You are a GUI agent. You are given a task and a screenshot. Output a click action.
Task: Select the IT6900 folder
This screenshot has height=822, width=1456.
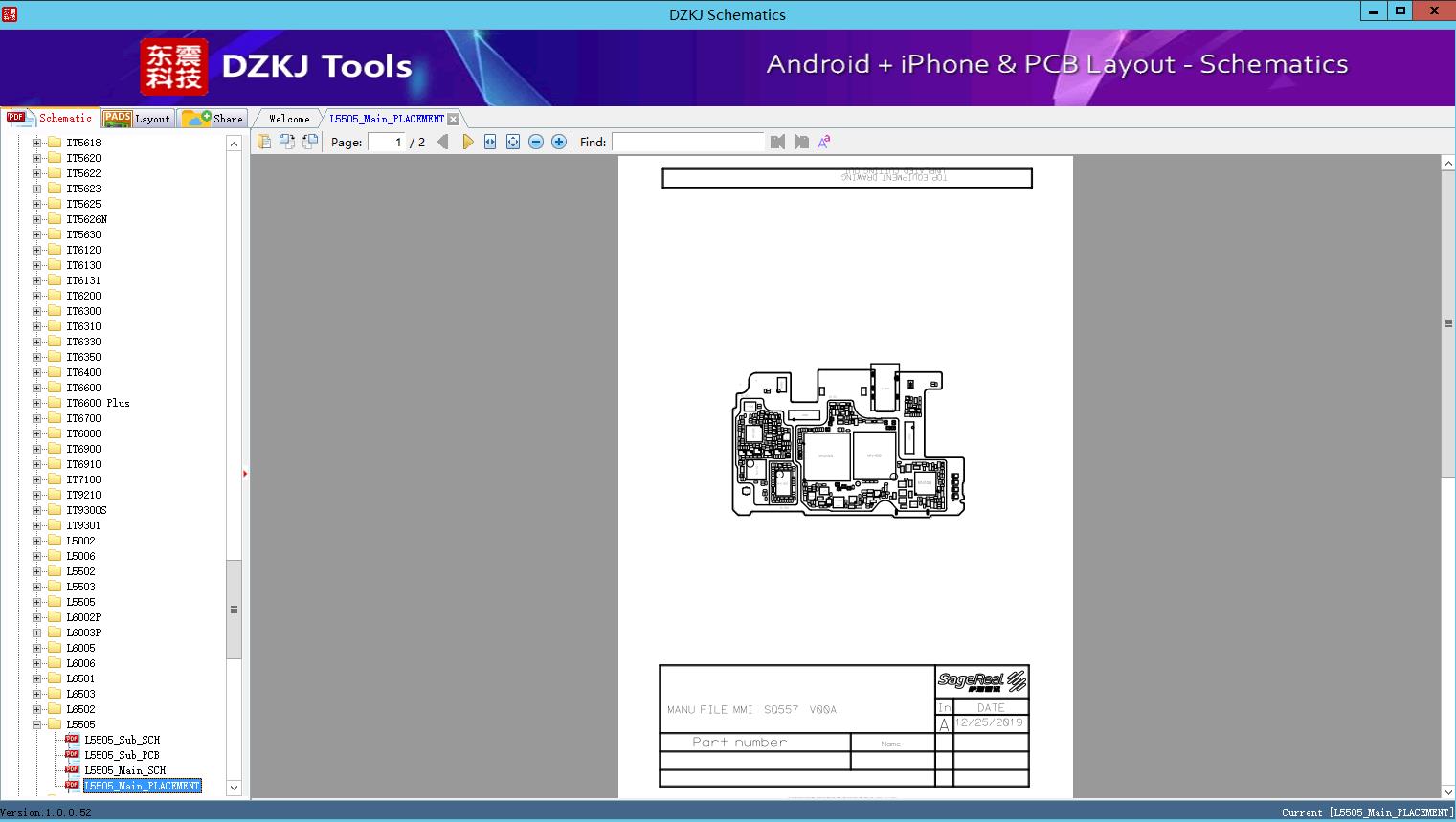pos(83,449)
